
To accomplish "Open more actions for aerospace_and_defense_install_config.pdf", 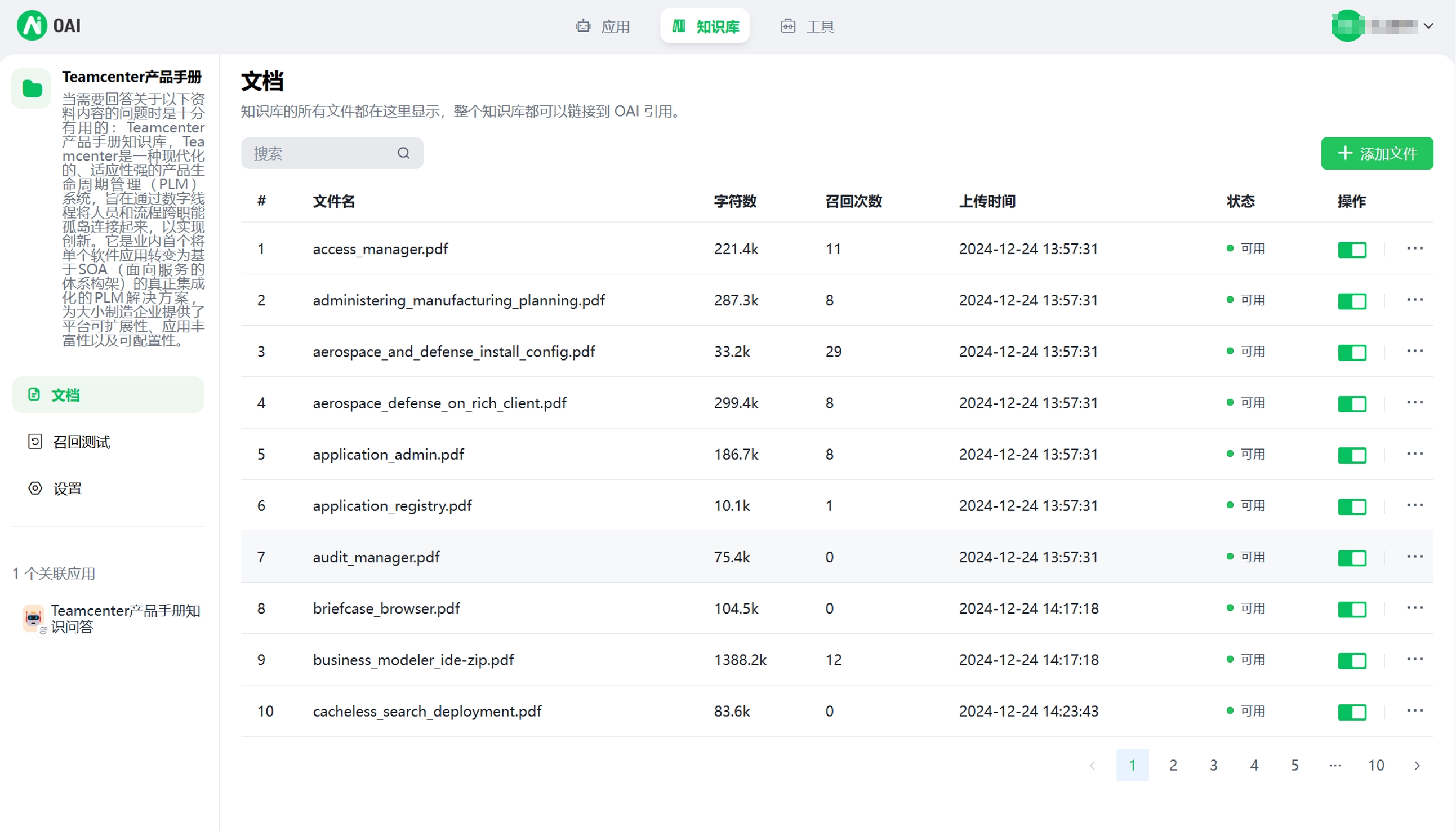I will 1415,351.
